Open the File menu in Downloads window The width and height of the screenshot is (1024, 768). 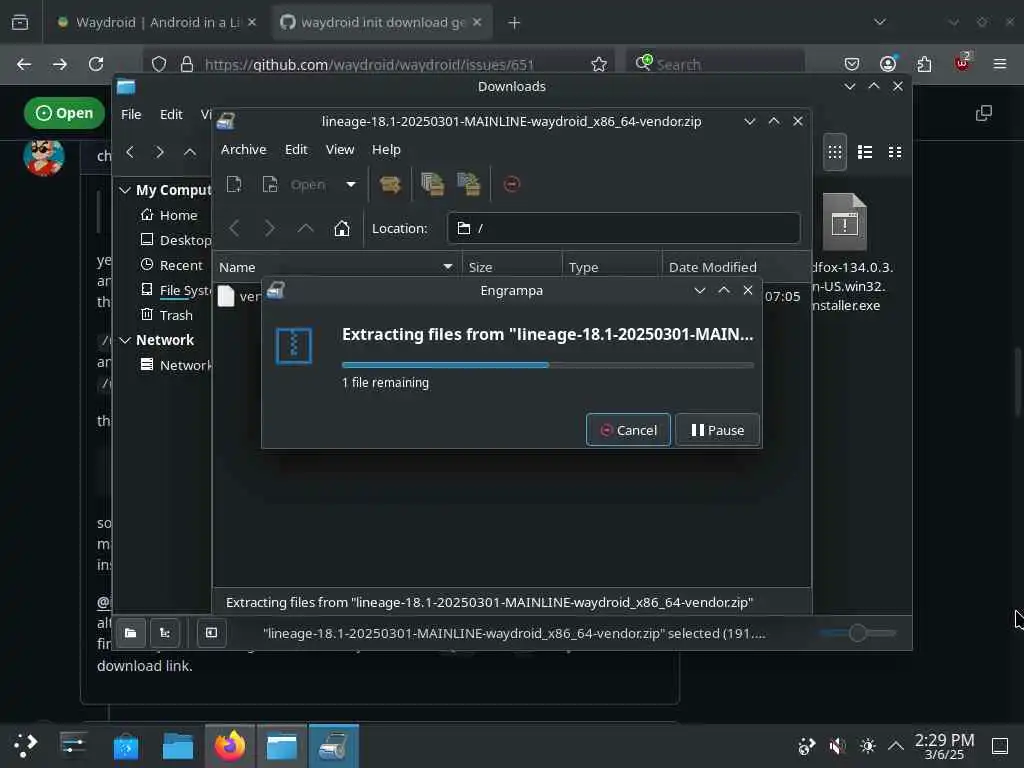point(131,114)
